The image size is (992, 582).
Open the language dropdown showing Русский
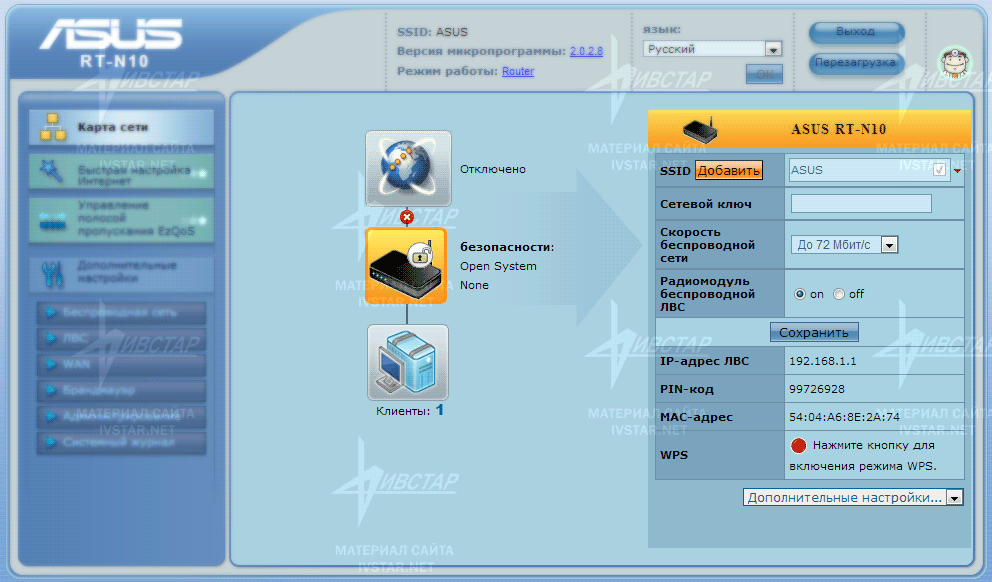[x=712, y=49]
